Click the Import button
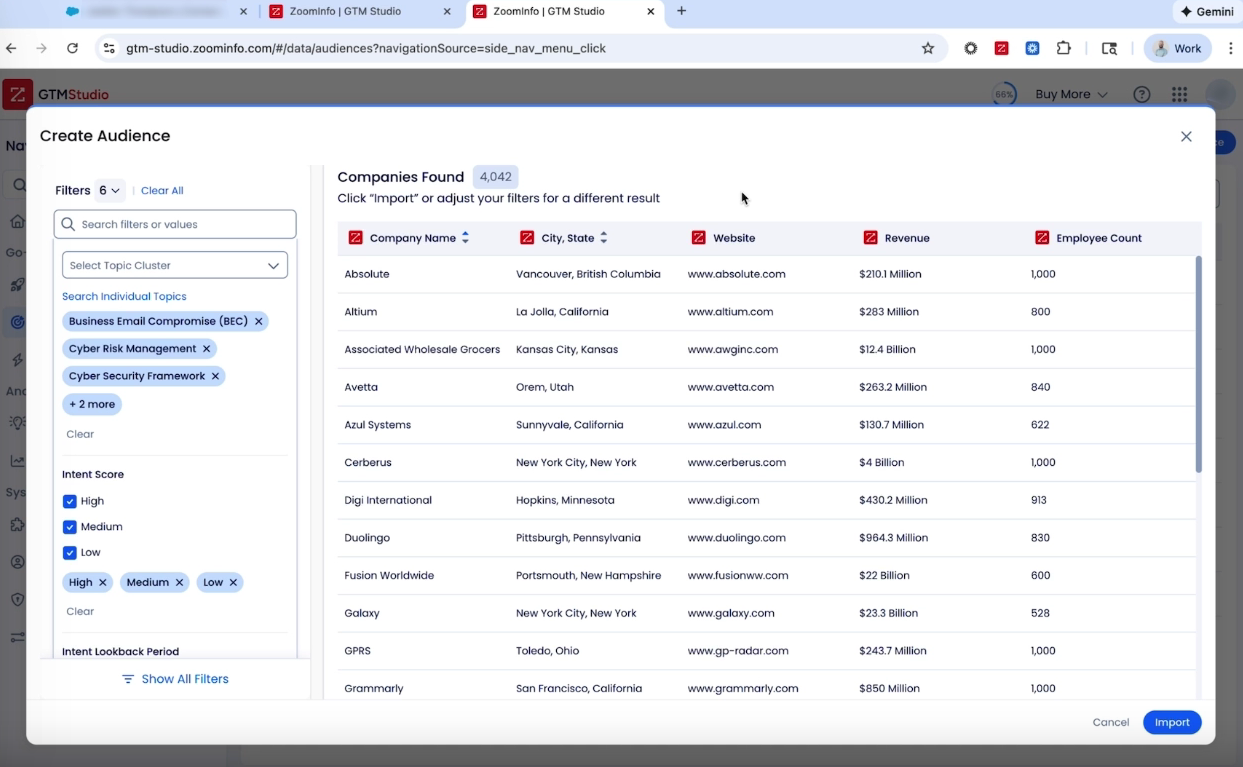This screenshot has height=767, width=1243. [1172, 722]
